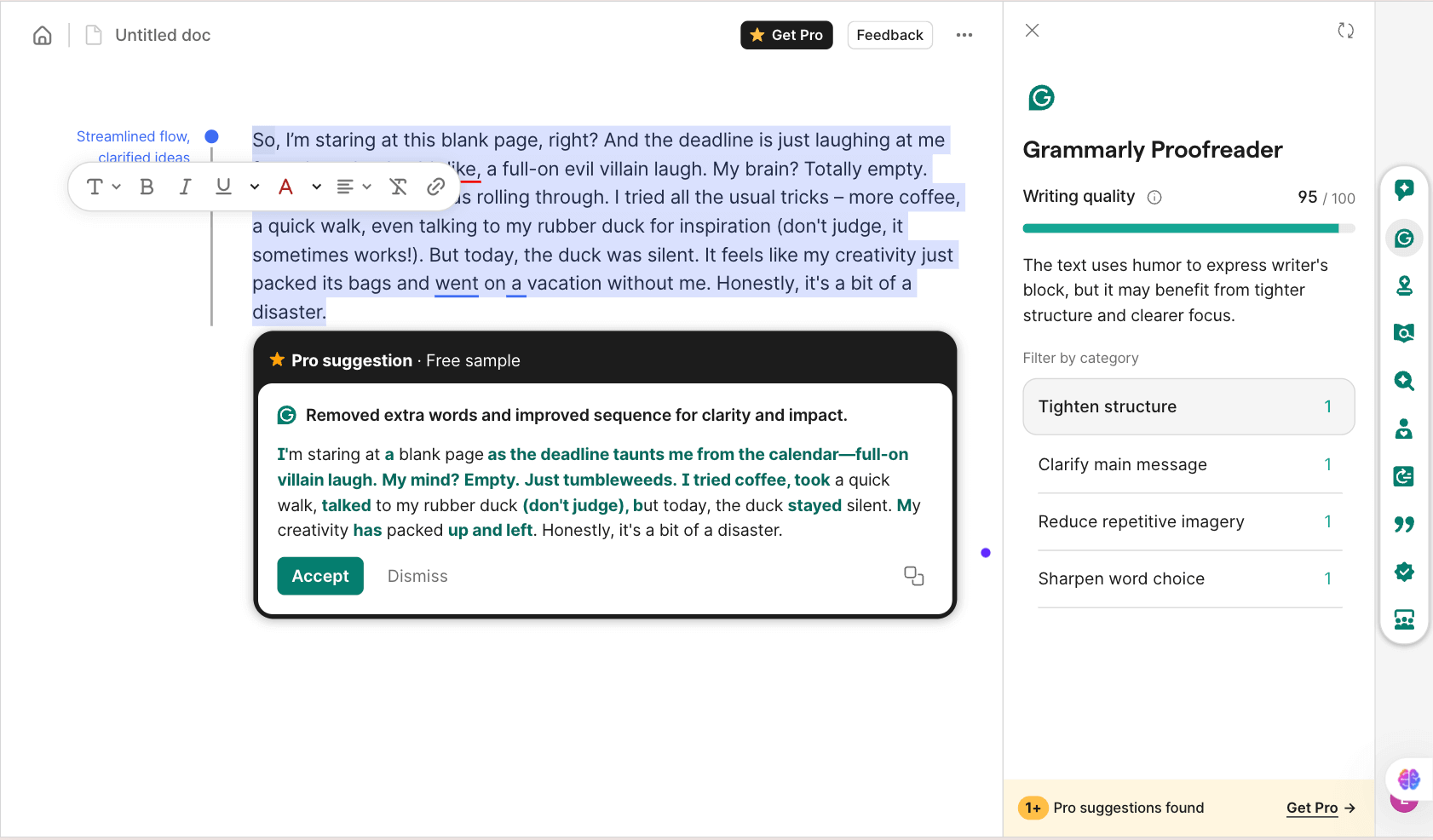Insert a link using the chain icon

[x=435, y=187]
